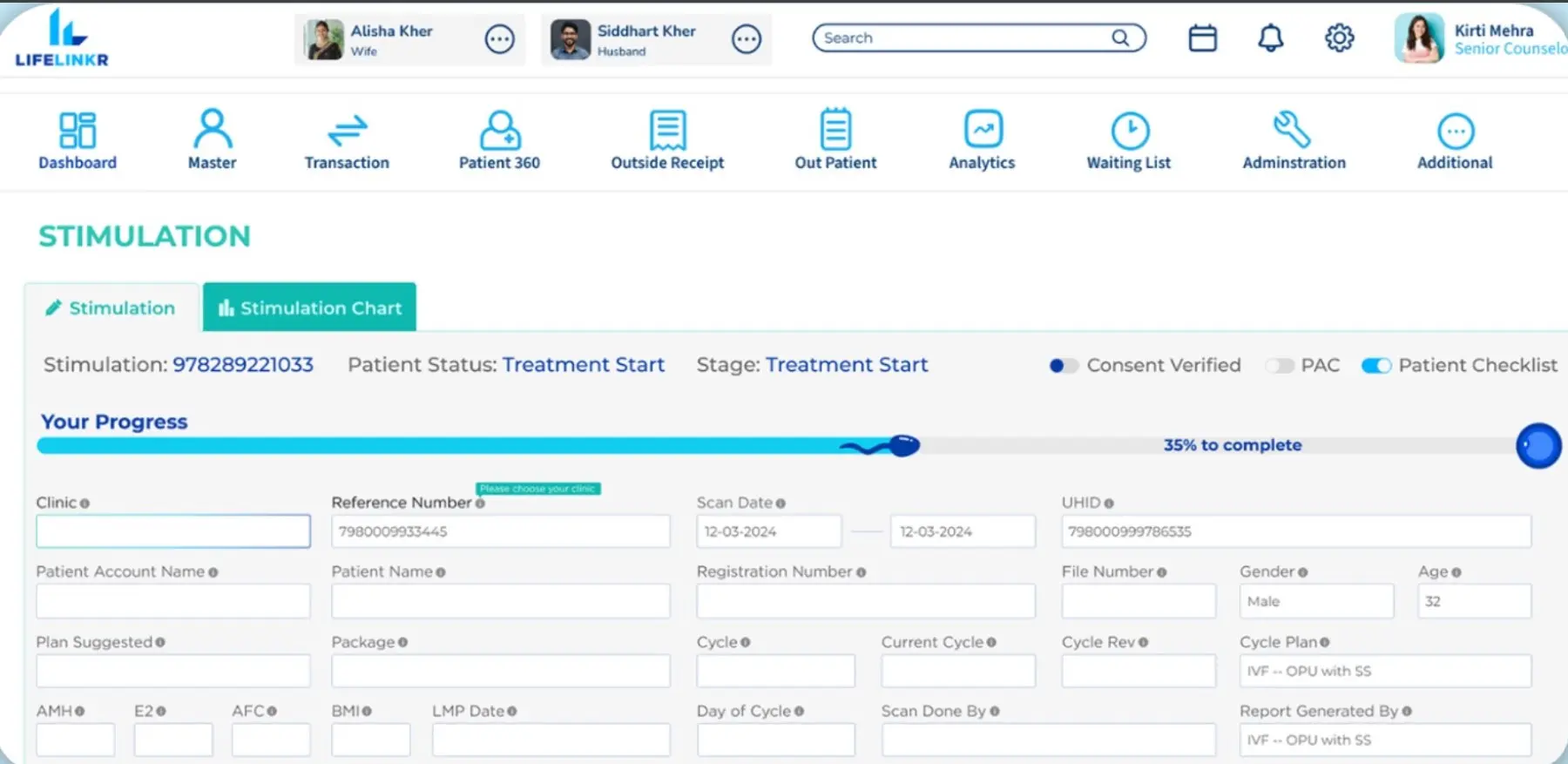Click the Treatment Start patient status link
Viewport: 1568px width, 764px height.
pos(583,365)
